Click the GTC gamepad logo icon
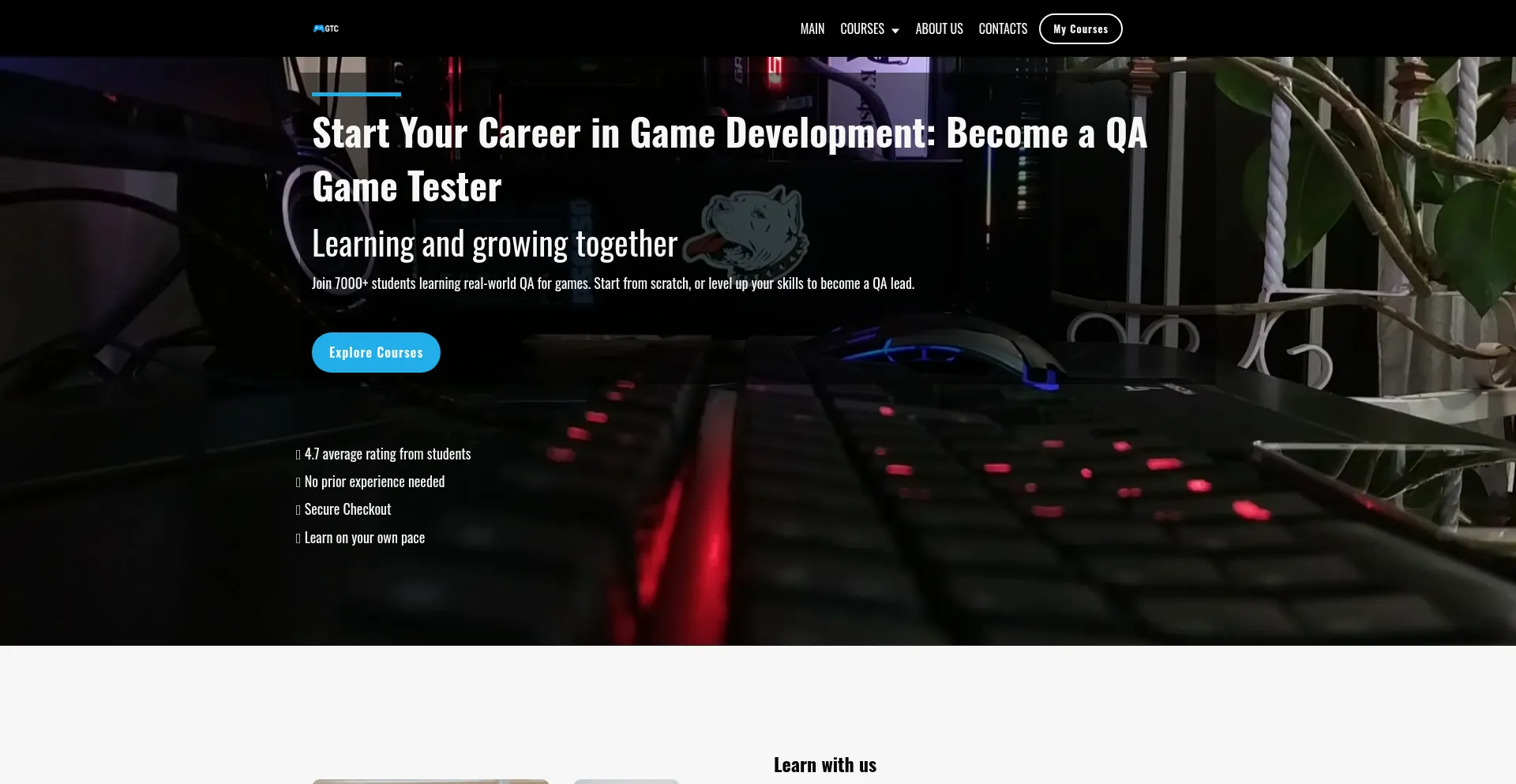The height and width of the screenshot is (784, 1516). click(319, 28)
